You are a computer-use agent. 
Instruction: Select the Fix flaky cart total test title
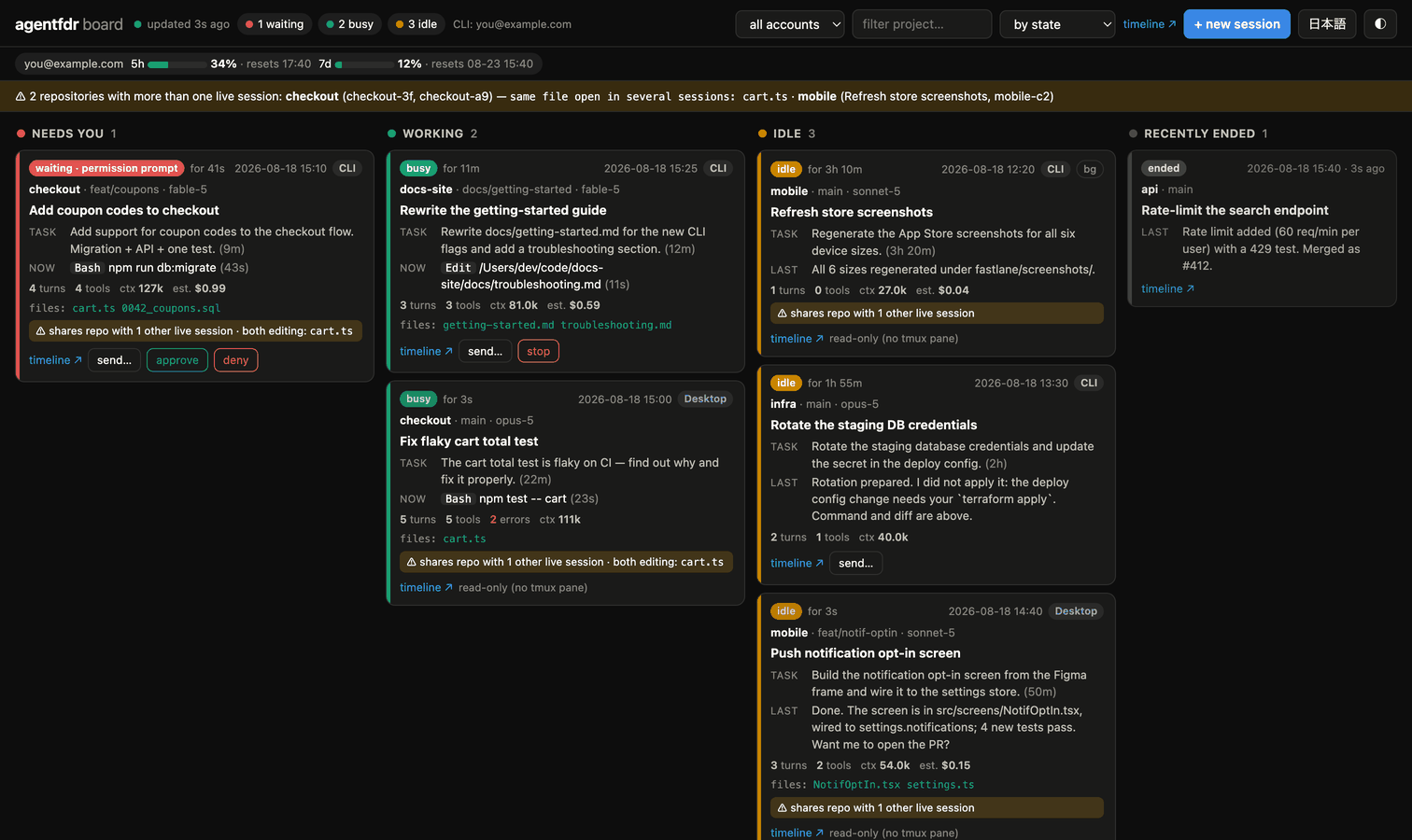click(x=469, y=441)
